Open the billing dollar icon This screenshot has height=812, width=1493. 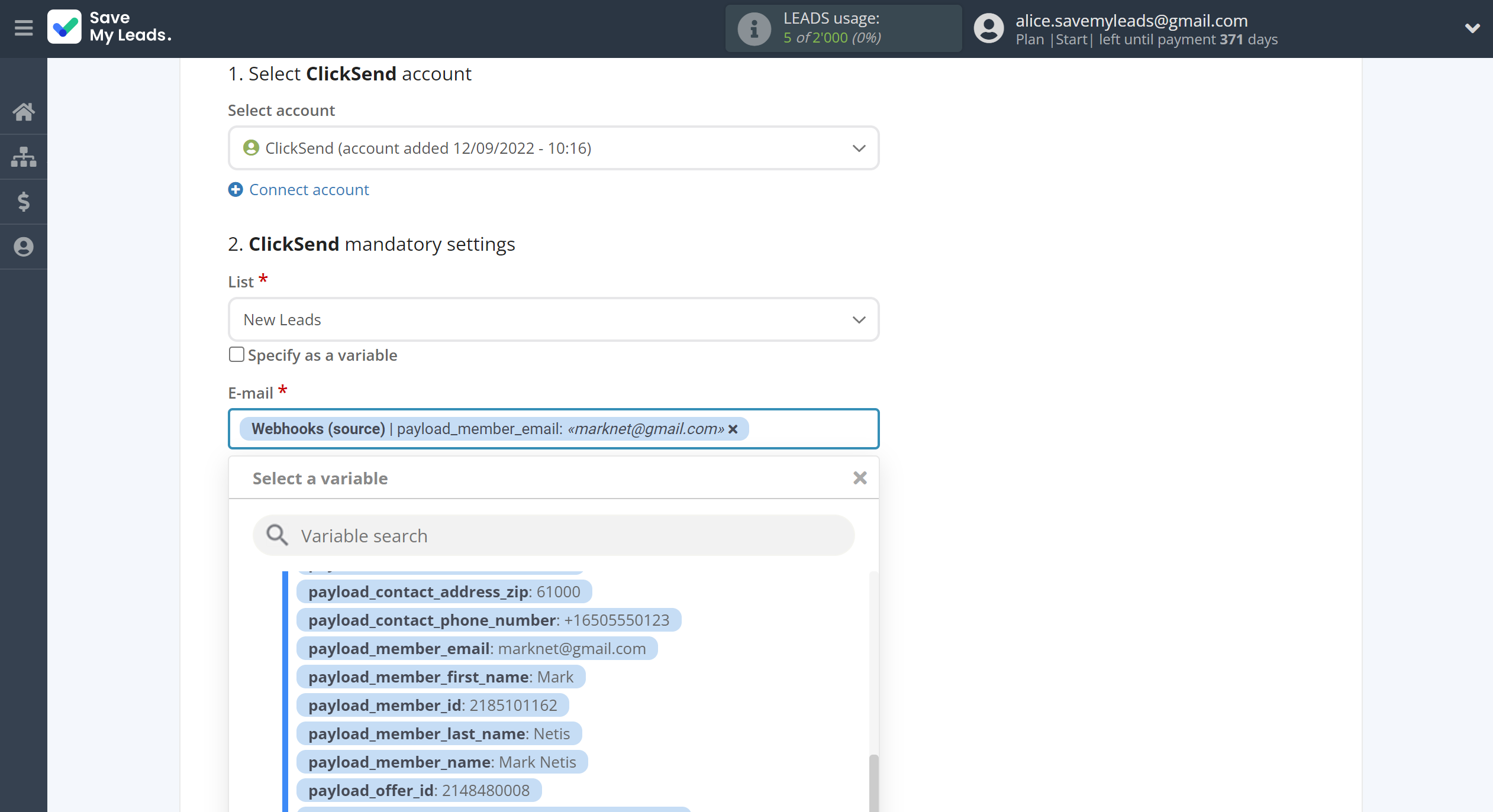(x=24, y=202)
